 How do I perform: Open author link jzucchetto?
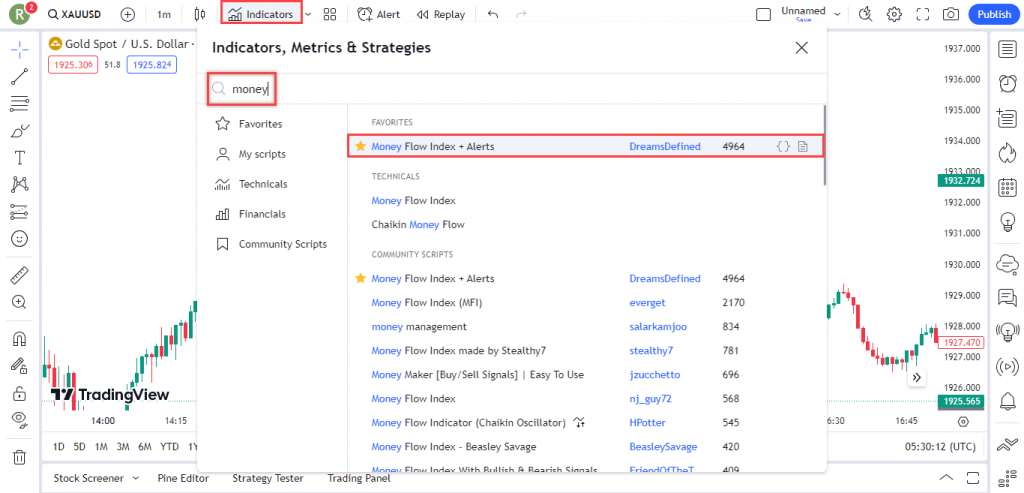coord(654,375)
